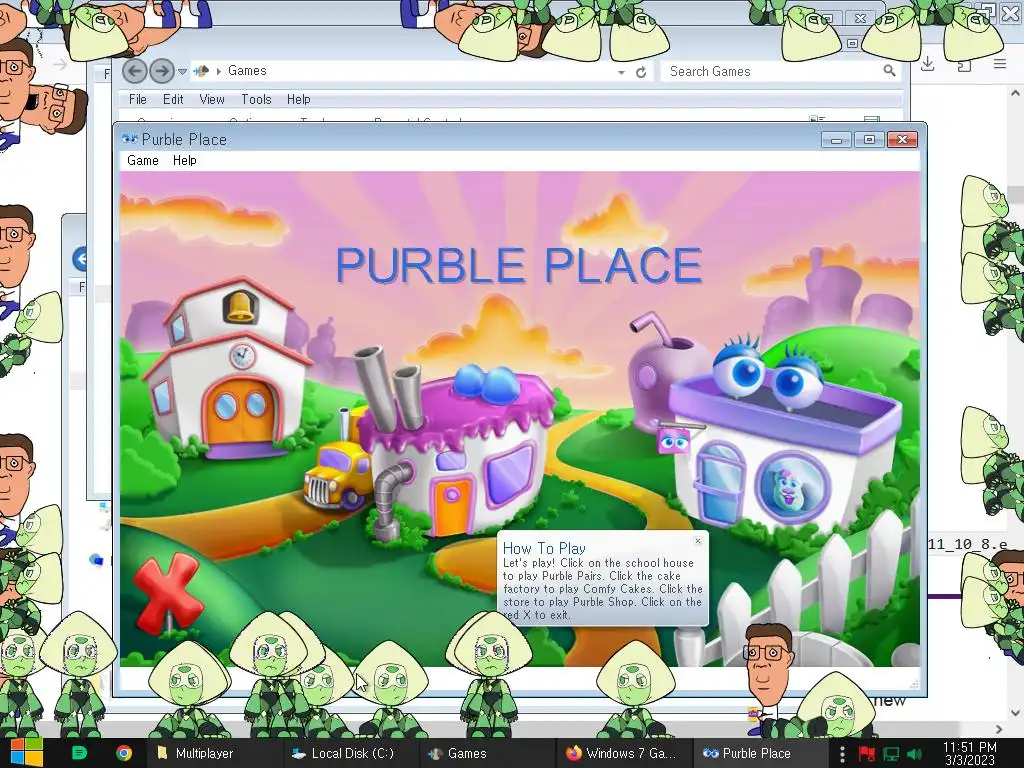Expand the address bar history dropdown

tap(621, 72)
